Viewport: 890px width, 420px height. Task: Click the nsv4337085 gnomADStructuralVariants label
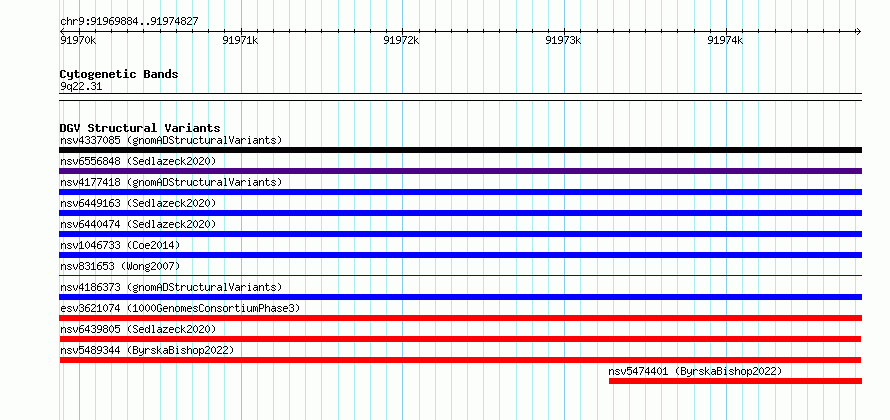coord(171,140)
